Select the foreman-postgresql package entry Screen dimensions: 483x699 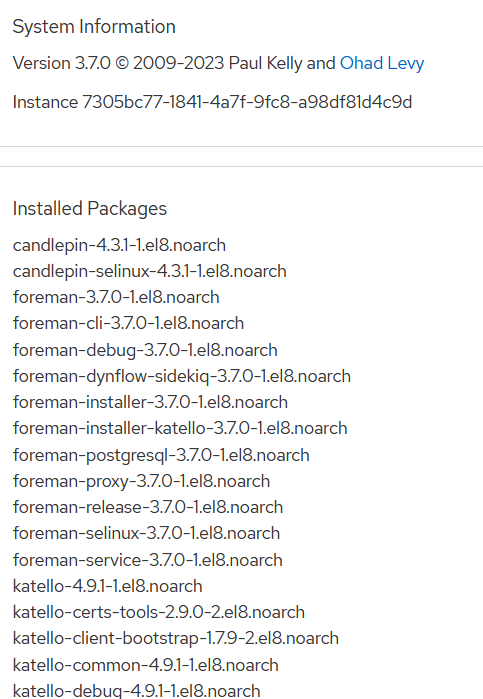pos(161,455)
